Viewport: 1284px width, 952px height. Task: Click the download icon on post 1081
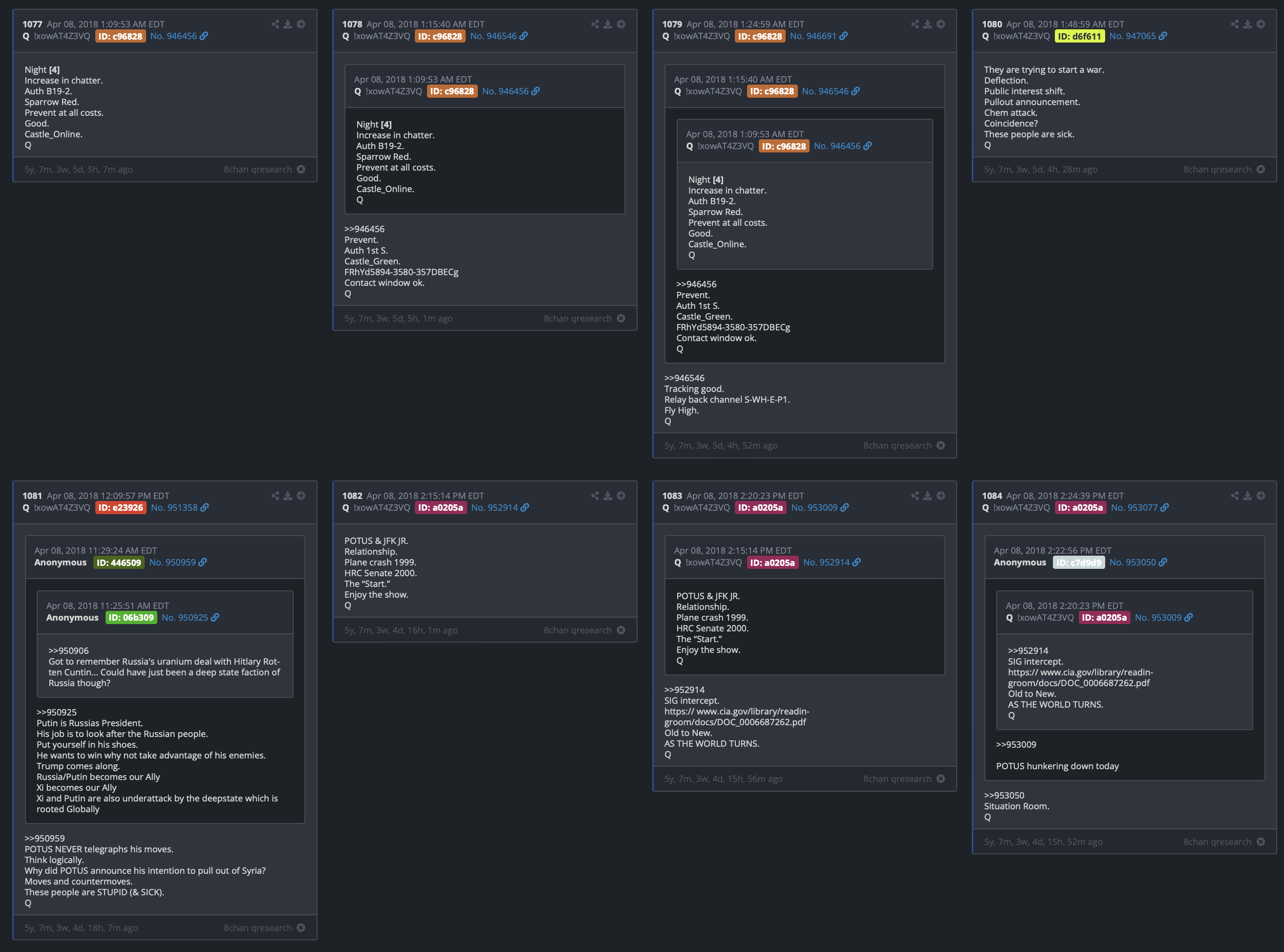[288, 496]
